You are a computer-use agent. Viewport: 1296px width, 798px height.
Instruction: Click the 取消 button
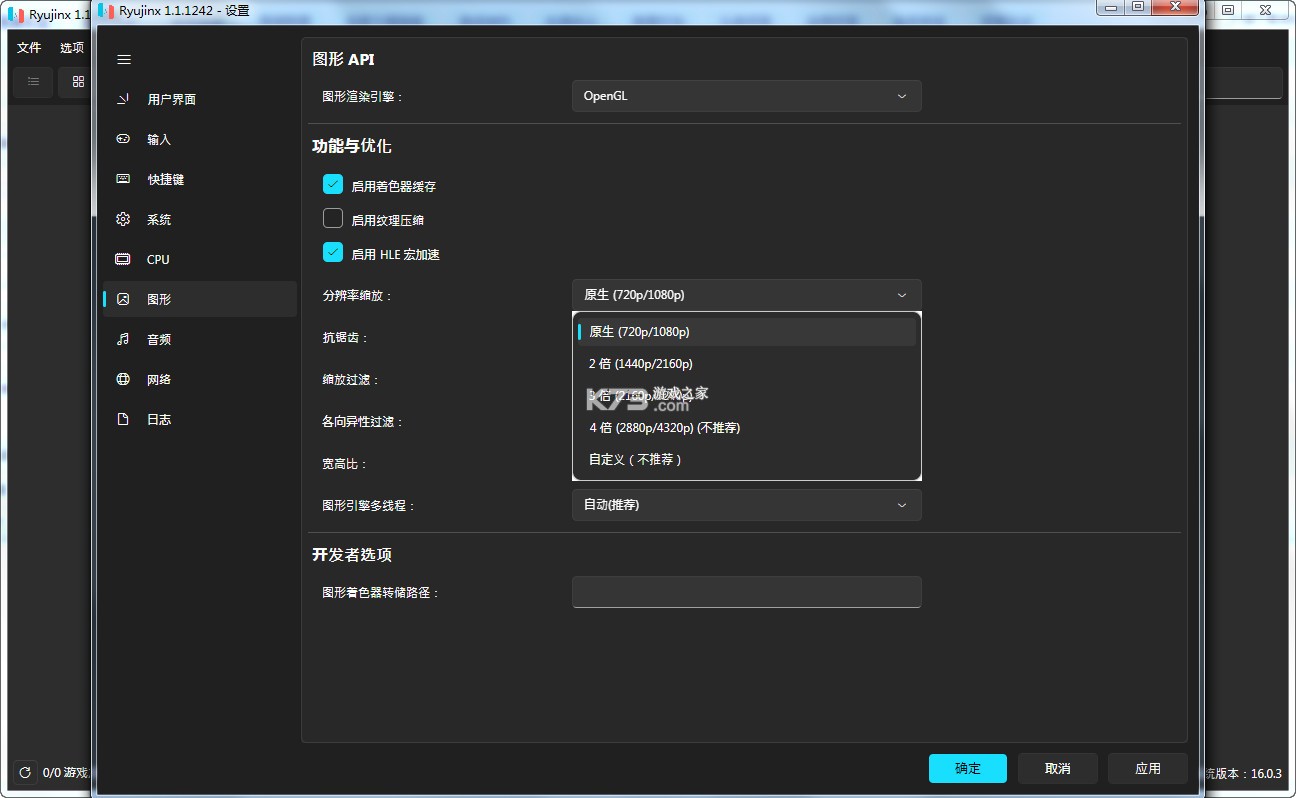(x=1058, y=768)
